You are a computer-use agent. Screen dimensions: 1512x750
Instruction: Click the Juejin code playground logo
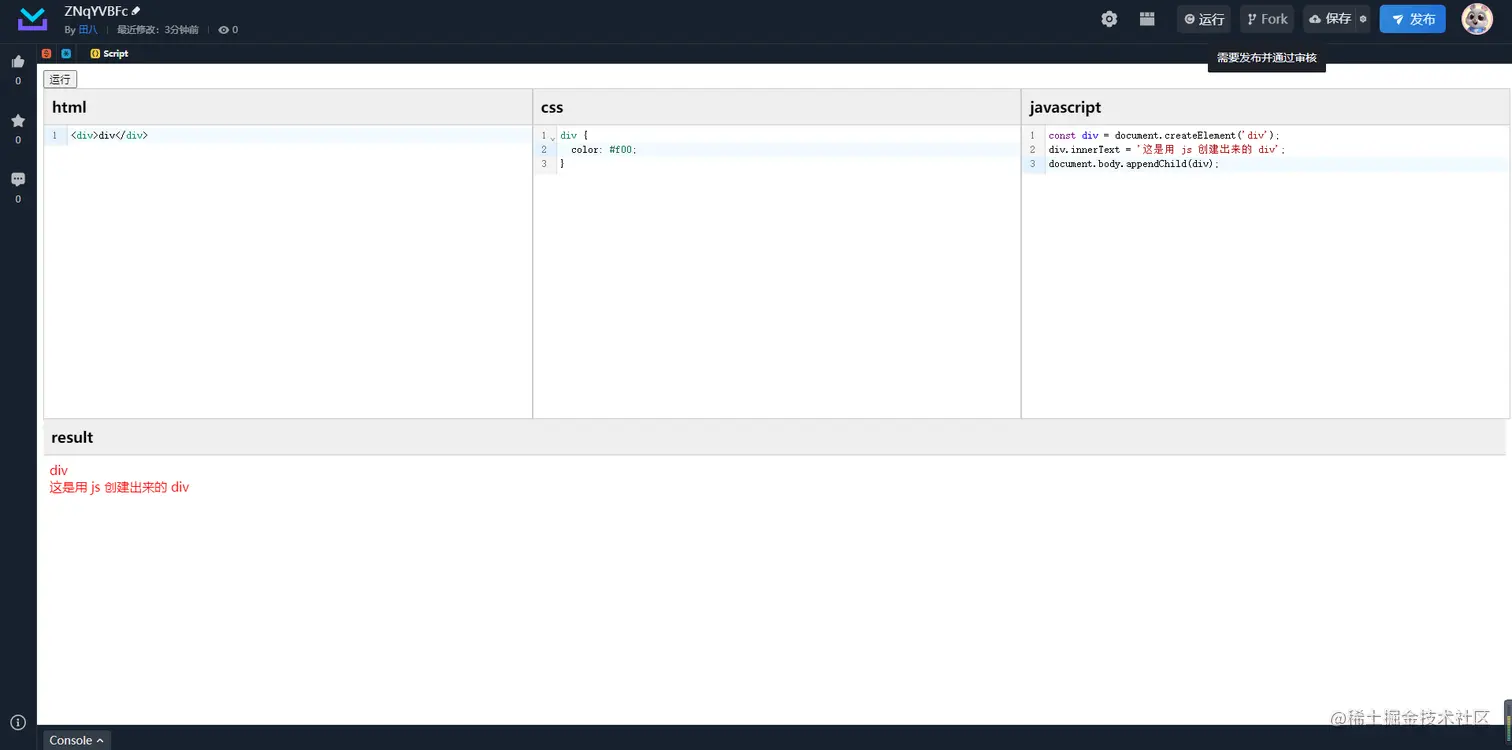click(33, 19)
